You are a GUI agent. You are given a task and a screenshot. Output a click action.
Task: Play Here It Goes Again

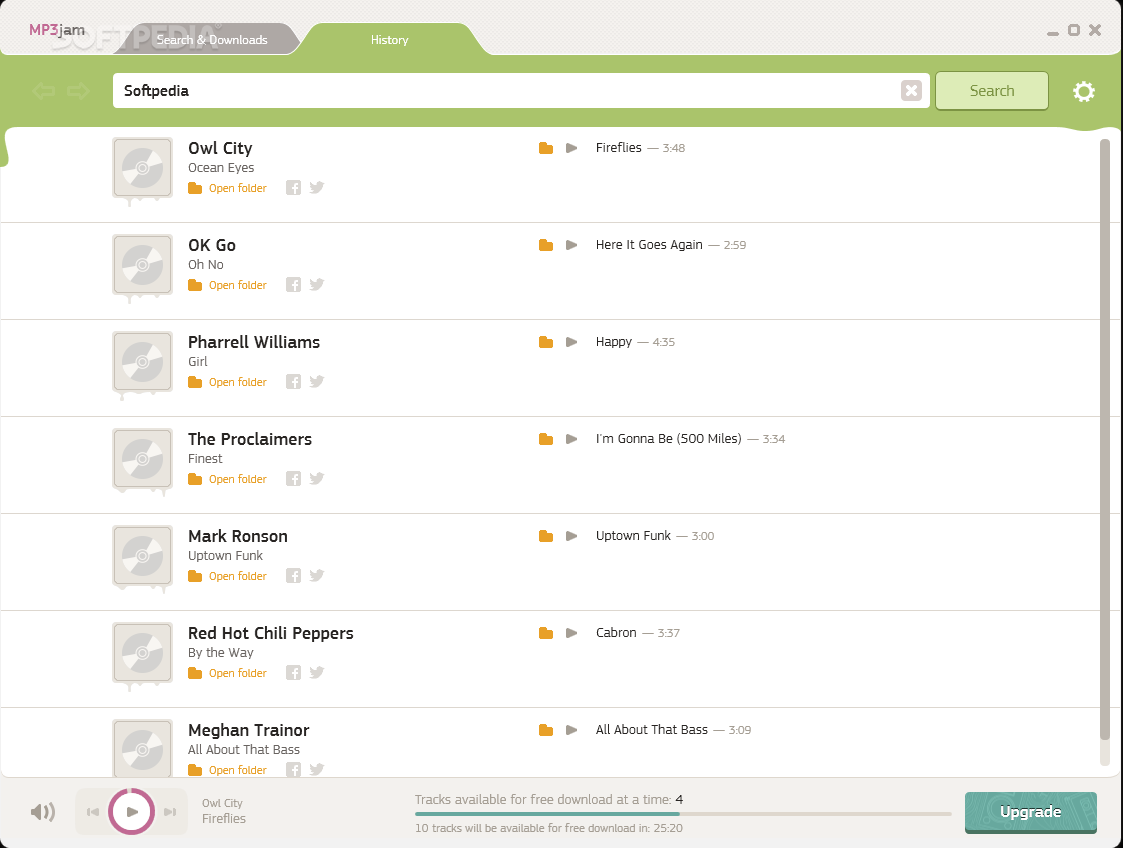tap(572, 245)
